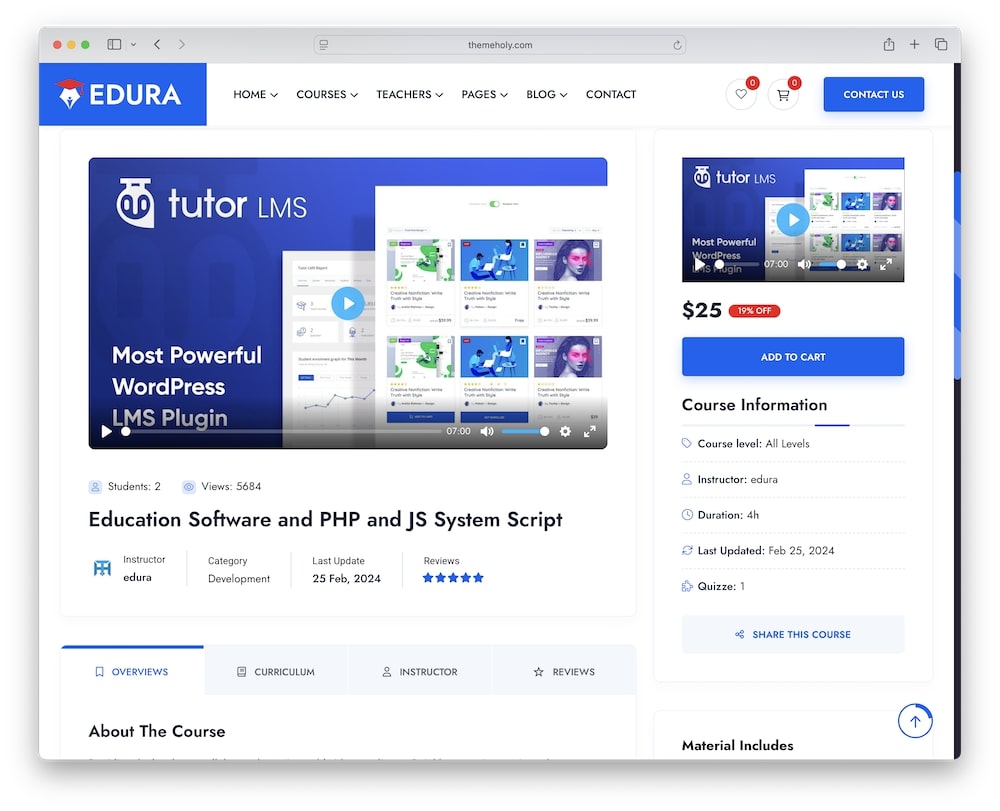Click main video progress seek bar

pos(281,432)
